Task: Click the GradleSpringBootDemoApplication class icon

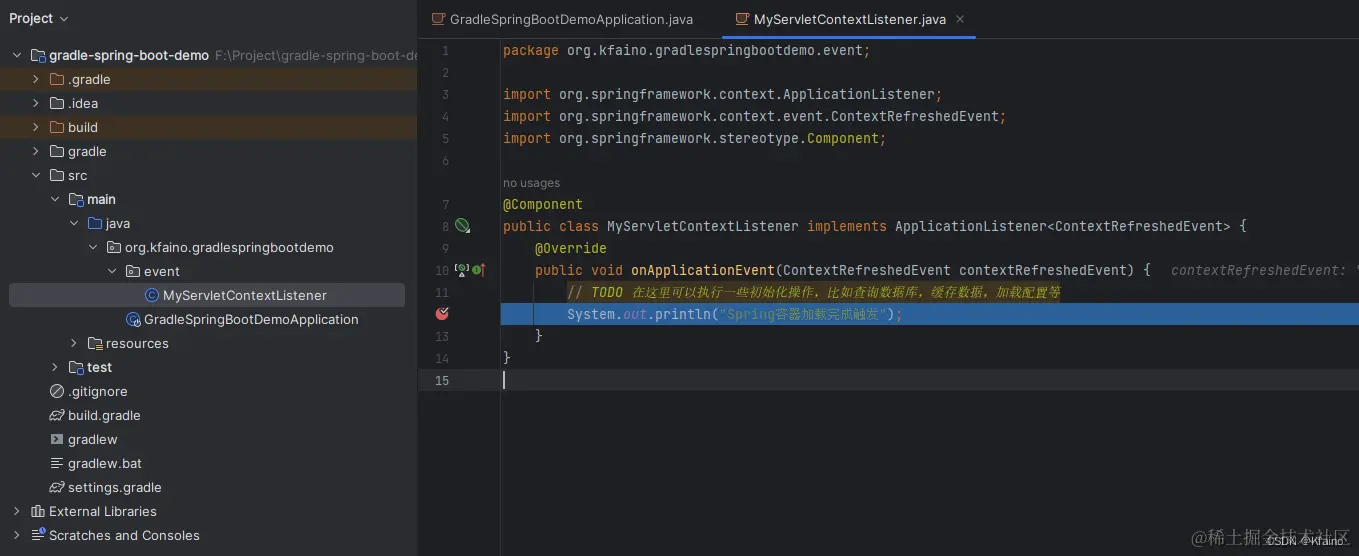Action: click(x=133, y=319)
